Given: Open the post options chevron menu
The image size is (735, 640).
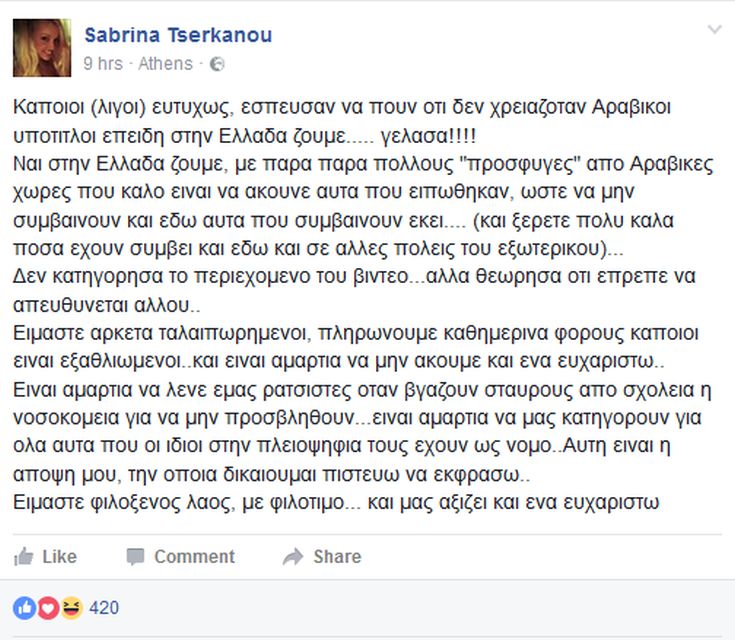Looking at the screenshot, I should tap(714, 30).
